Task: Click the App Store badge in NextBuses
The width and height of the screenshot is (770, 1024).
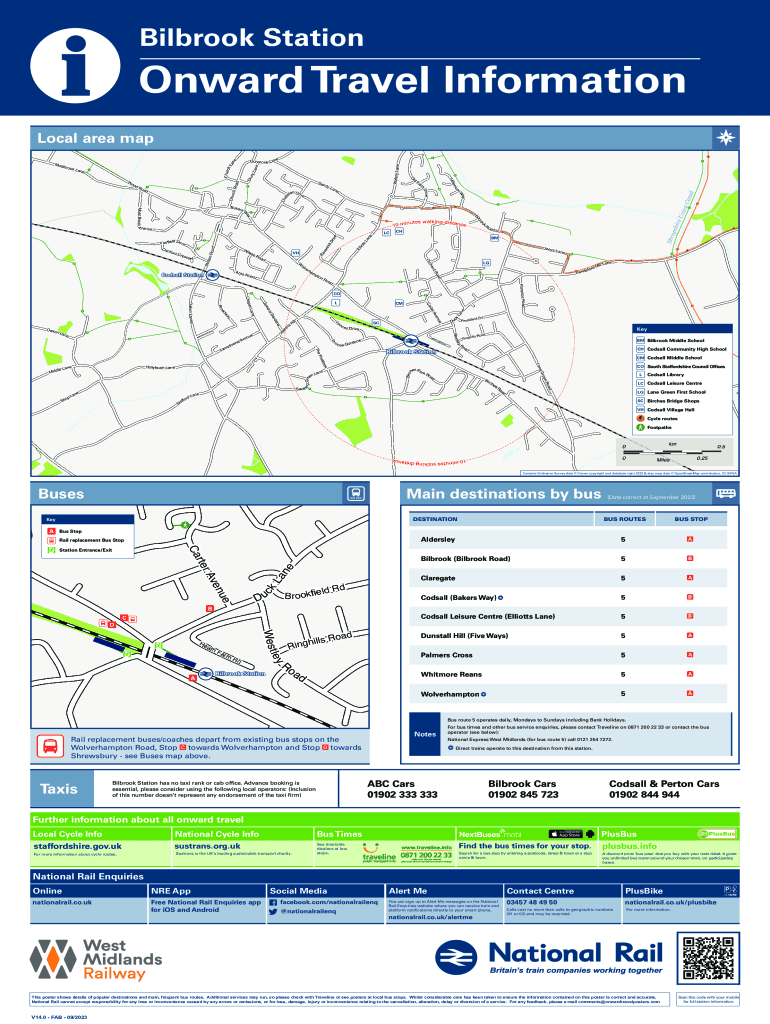Action: [x=566, y=834]
